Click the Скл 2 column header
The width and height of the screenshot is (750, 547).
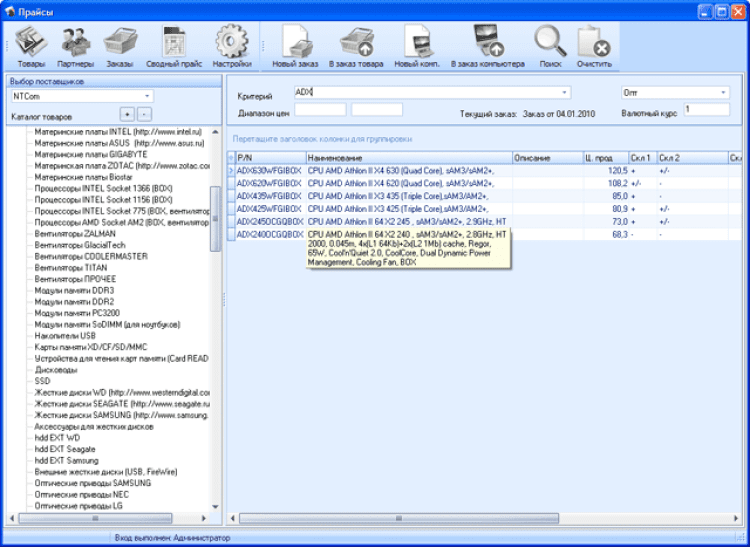click(x=692, y=158)
